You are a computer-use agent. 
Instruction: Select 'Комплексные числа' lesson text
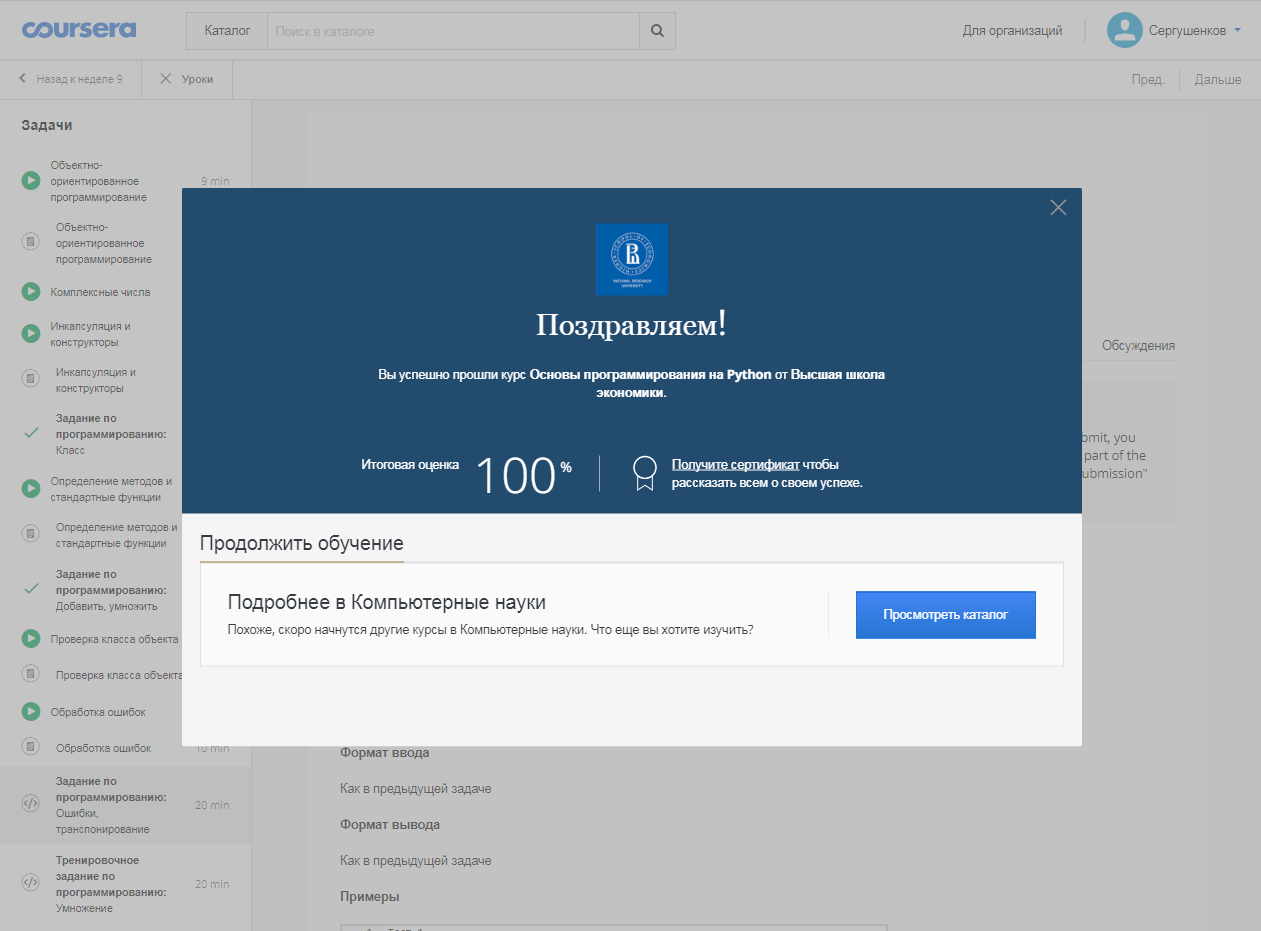(x=100, y=292)
